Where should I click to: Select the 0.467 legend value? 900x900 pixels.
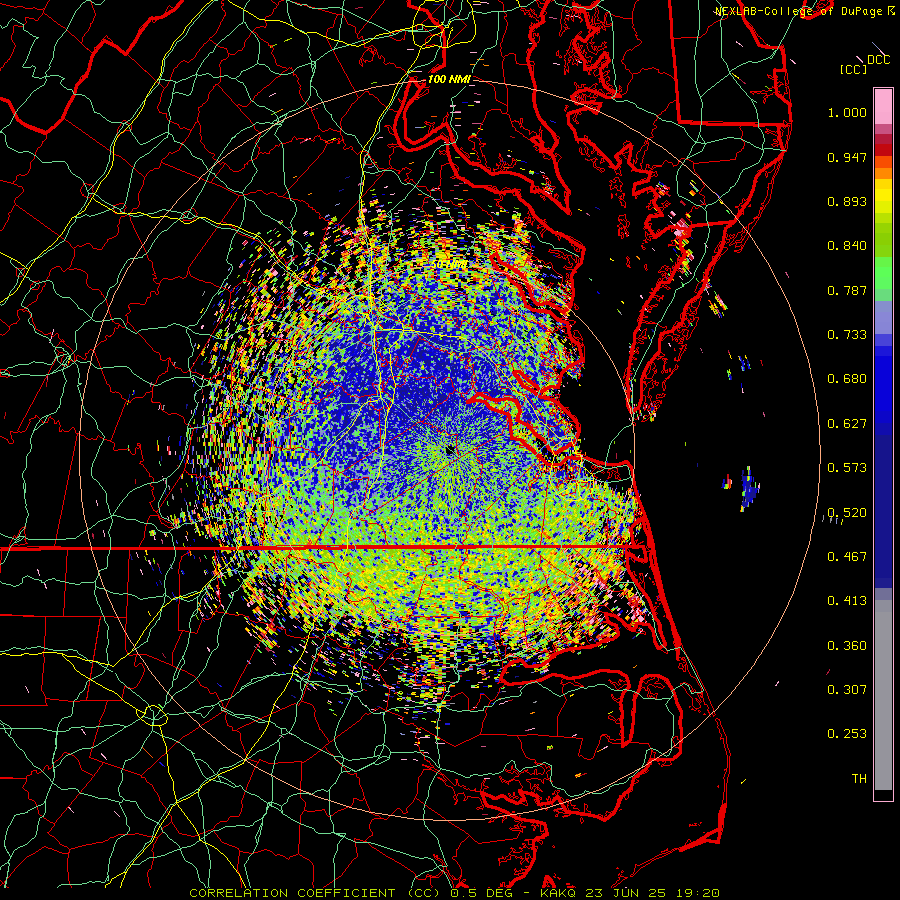tap(847, 557)
